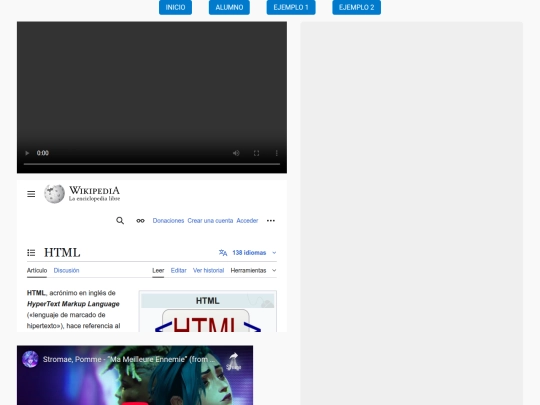
Task: Click the HTML article heading
Action: point(62,253)
